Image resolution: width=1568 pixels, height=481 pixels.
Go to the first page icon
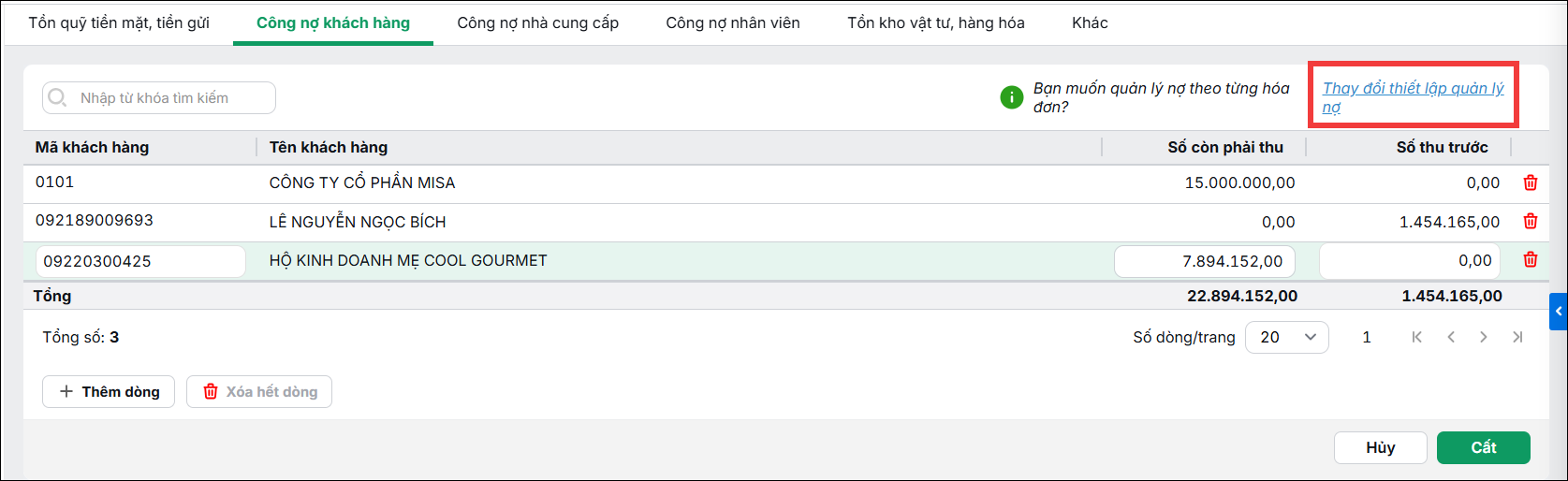(x=1417, y=337)
